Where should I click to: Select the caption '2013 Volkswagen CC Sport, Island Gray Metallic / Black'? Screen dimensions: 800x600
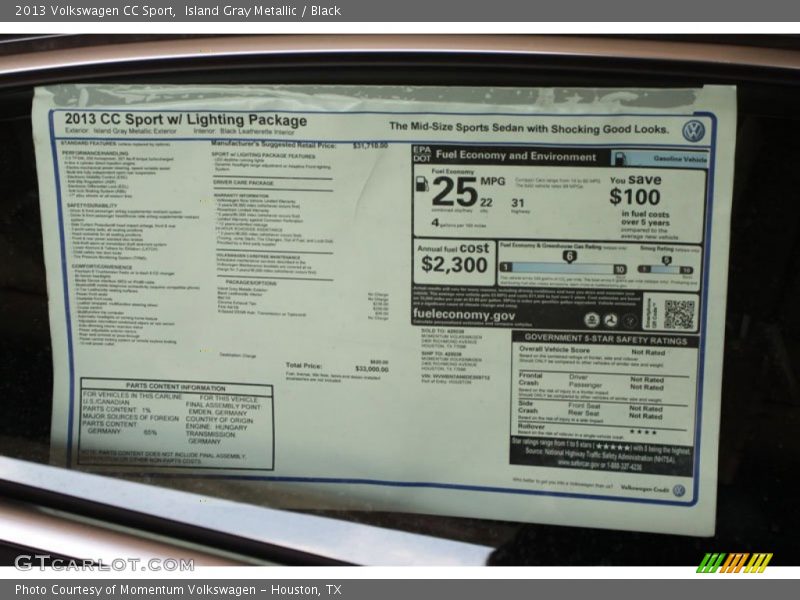(x=178, y=11)
